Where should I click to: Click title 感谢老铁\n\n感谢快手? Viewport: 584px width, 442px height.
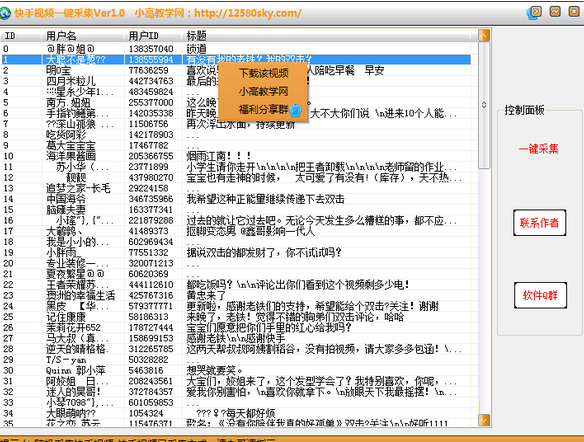click(236, 338)
